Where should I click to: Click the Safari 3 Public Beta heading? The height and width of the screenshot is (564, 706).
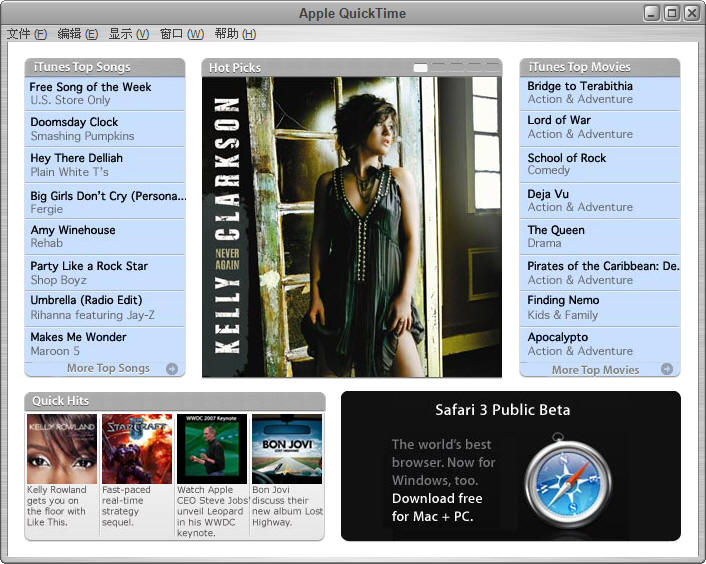click(x=502, y=410)
